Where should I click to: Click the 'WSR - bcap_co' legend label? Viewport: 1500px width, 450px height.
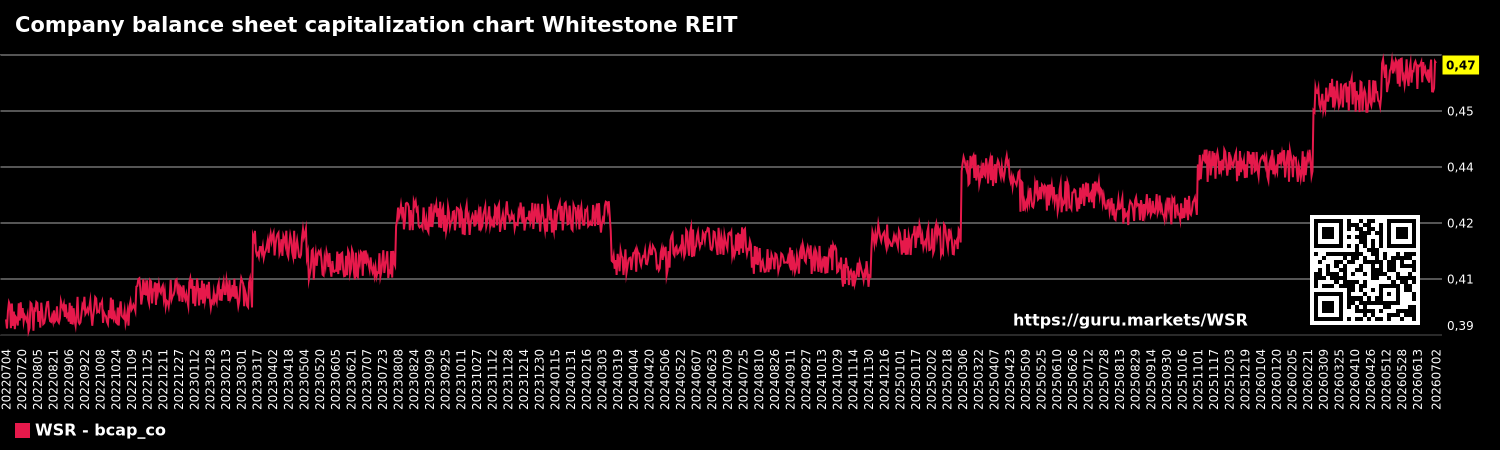tap(100, 431)
